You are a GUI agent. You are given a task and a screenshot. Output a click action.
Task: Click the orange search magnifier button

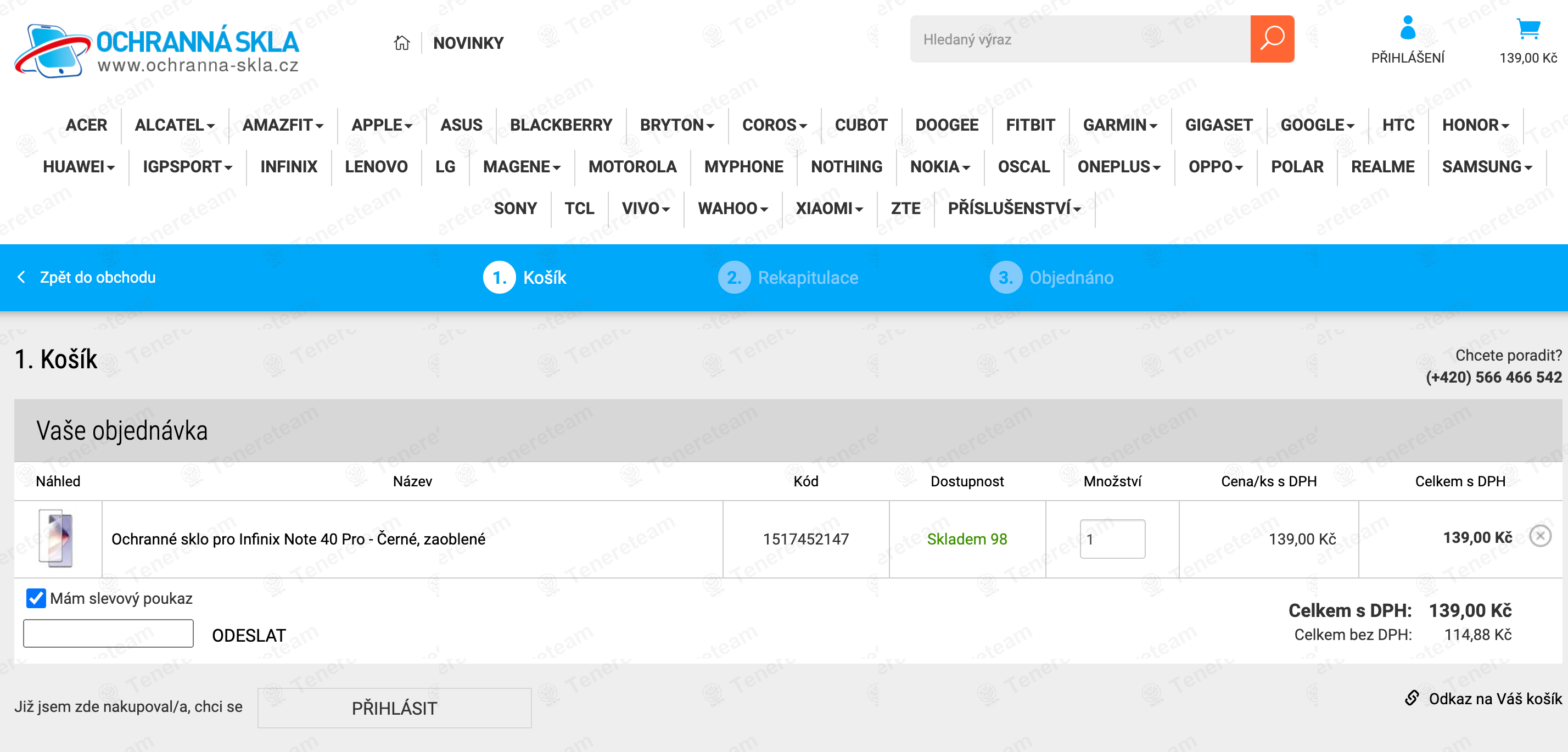(x=1272, y=39)
